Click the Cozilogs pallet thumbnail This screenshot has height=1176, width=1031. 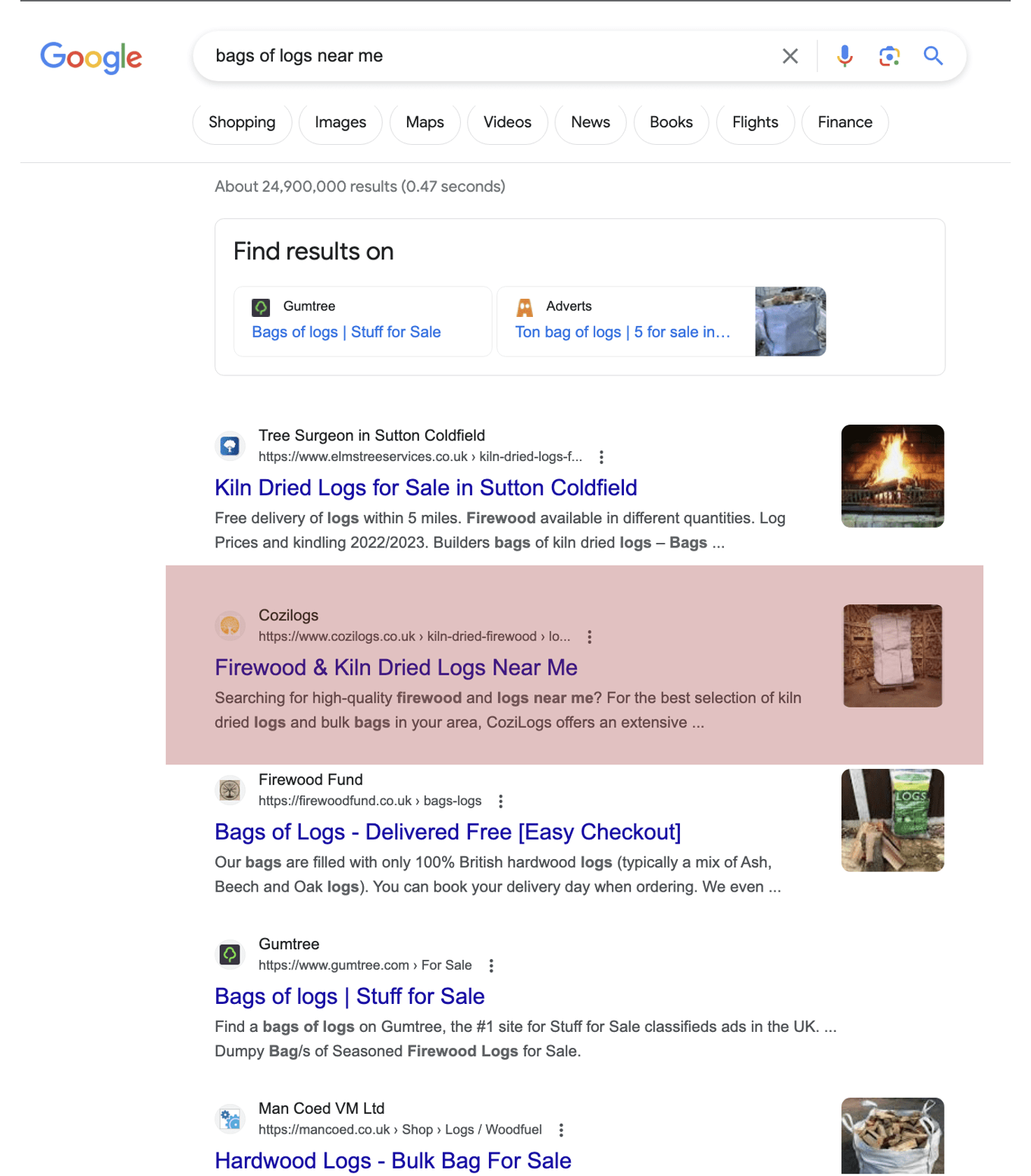point(892,656)
